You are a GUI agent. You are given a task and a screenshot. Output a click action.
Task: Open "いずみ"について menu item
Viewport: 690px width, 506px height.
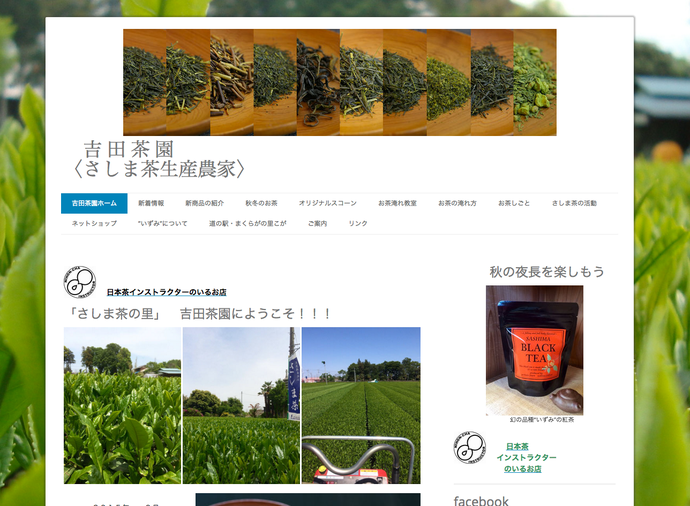[x=163, y=224]
